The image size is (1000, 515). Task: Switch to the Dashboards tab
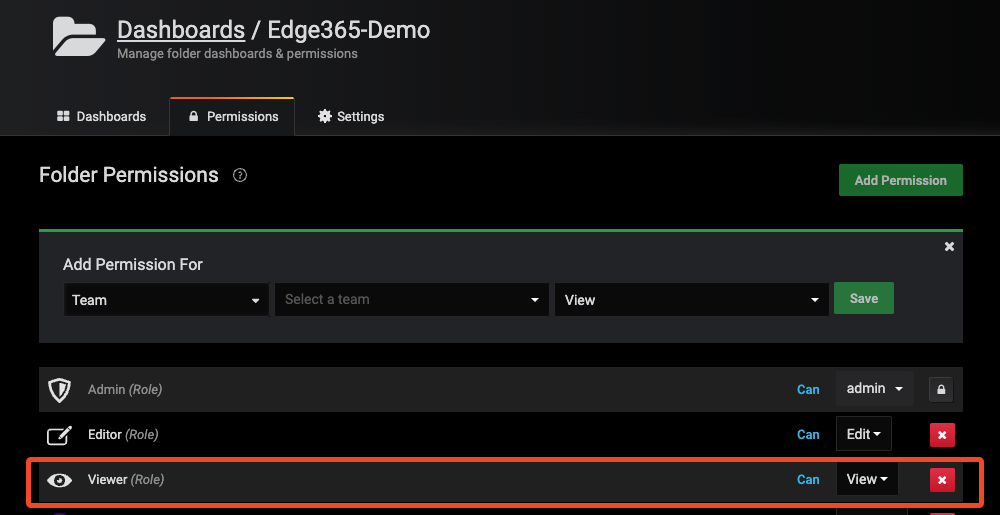(x=102, y=116)
